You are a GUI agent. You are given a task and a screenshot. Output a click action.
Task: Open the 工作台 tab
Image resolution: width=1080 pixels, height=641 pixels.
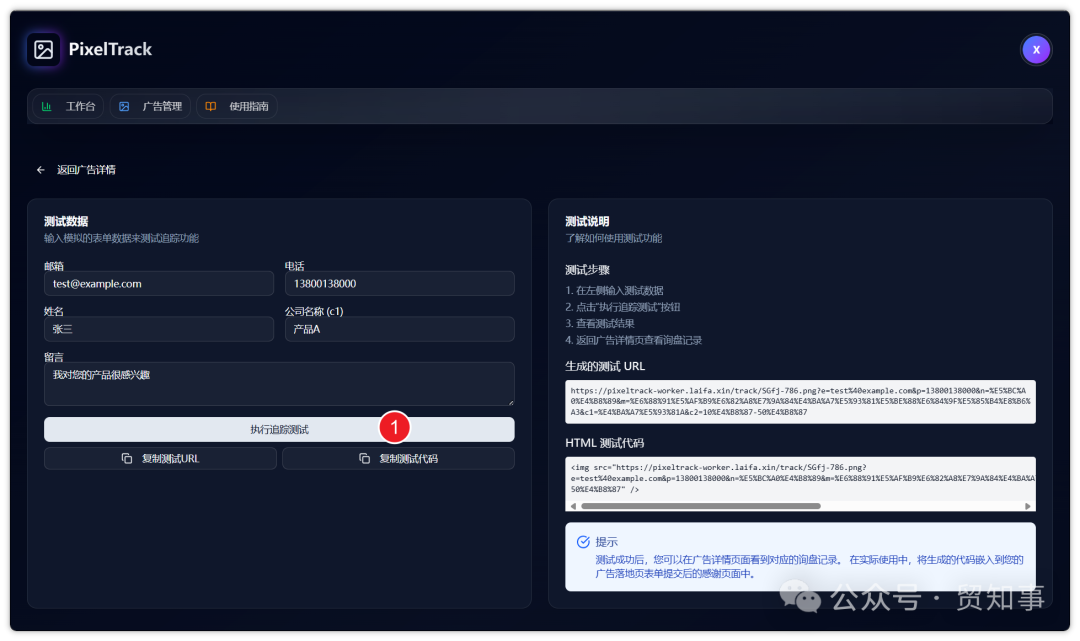[x=68, y=106]
